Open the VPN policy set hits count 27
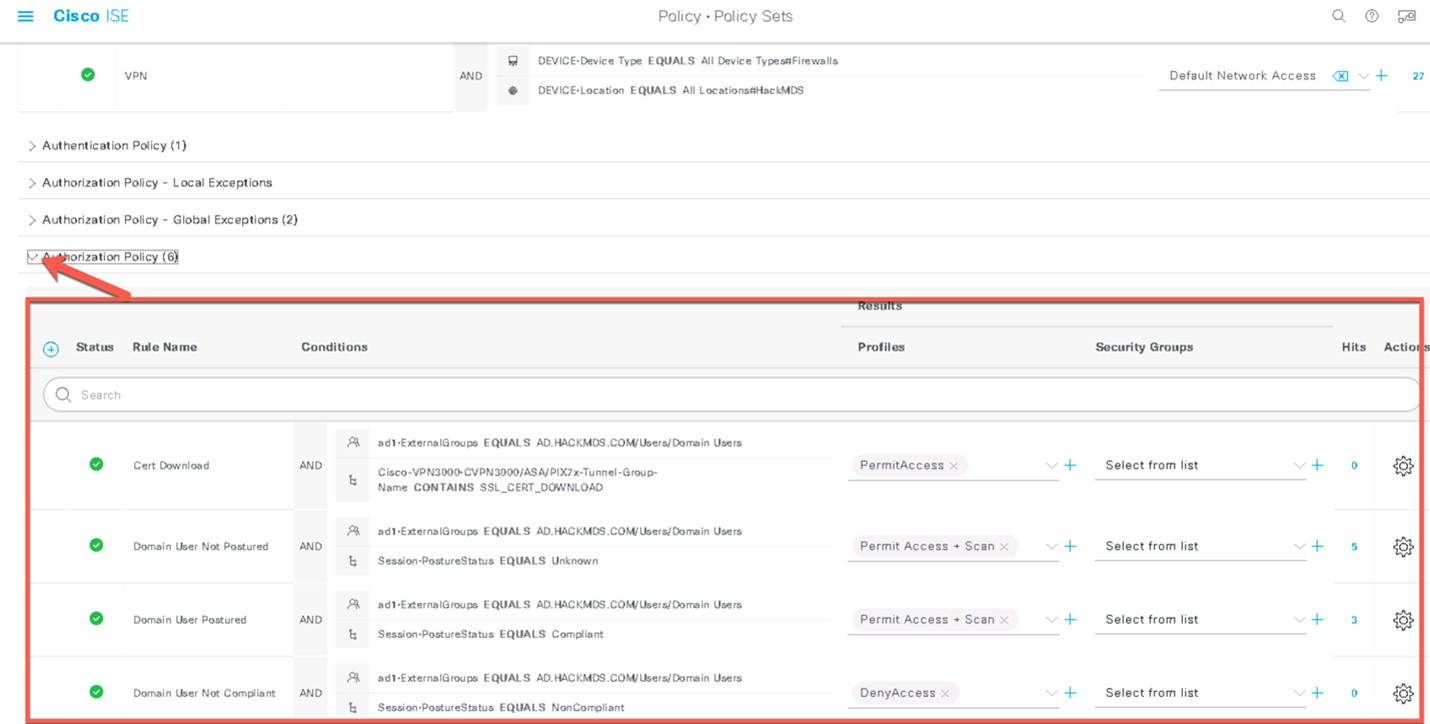The image size is (1430, 724). [1418, 76]
